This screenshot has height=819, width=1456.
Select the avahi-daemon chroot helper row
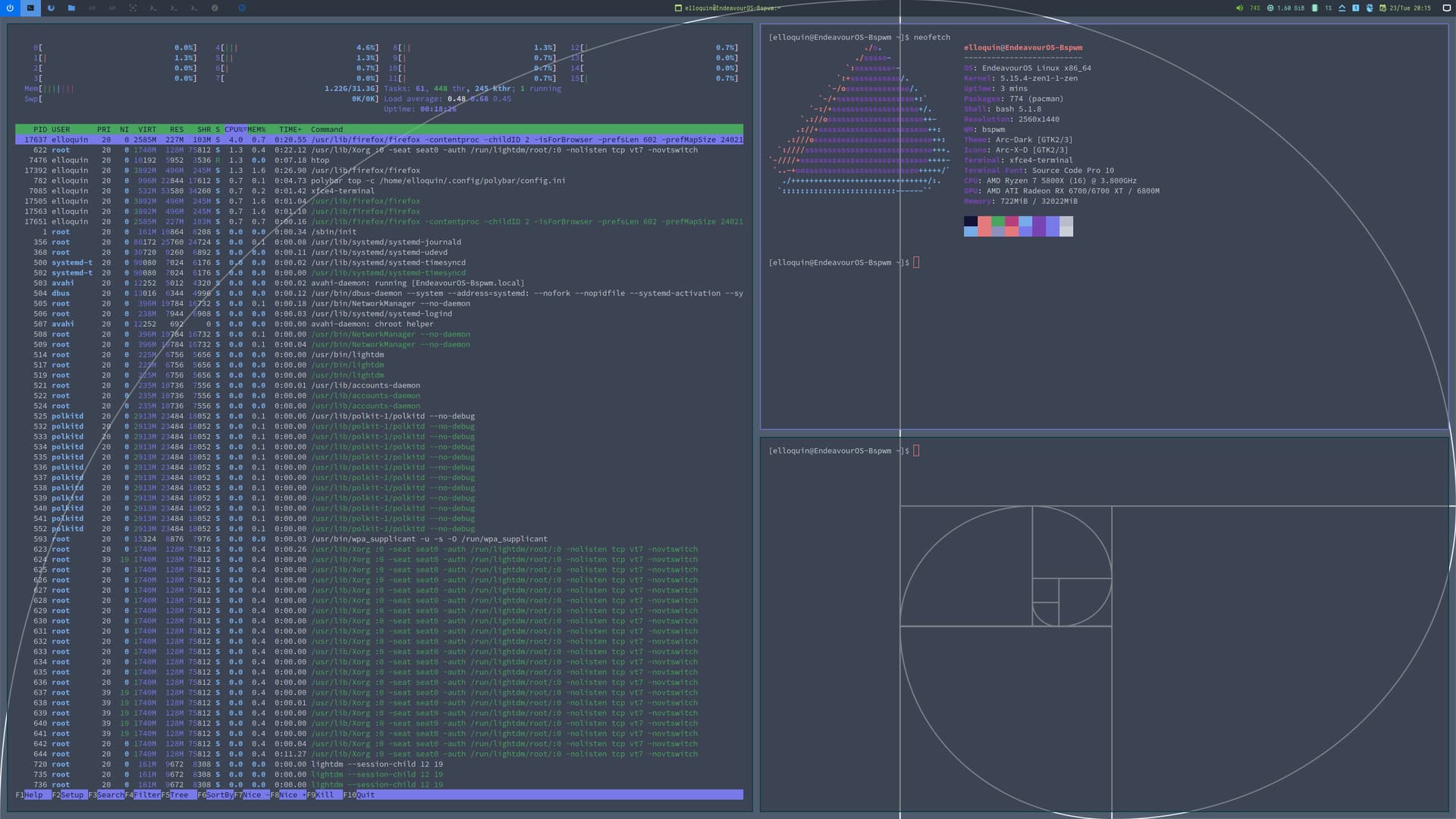379,324
